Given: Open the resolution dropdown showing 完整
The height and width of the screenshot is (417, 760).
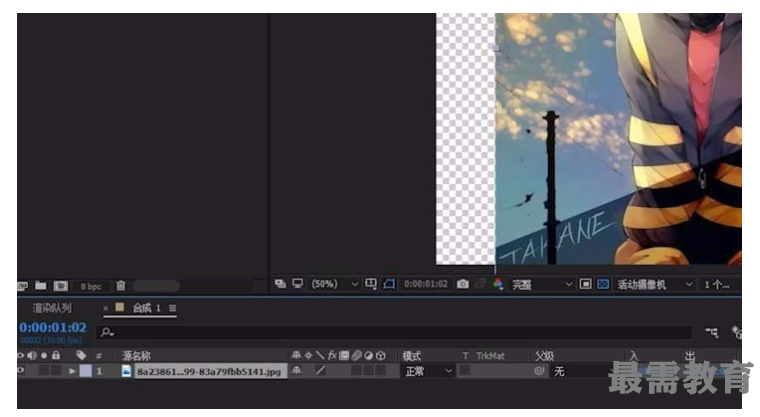Looking at the screenshot, I should coord(542,284).
